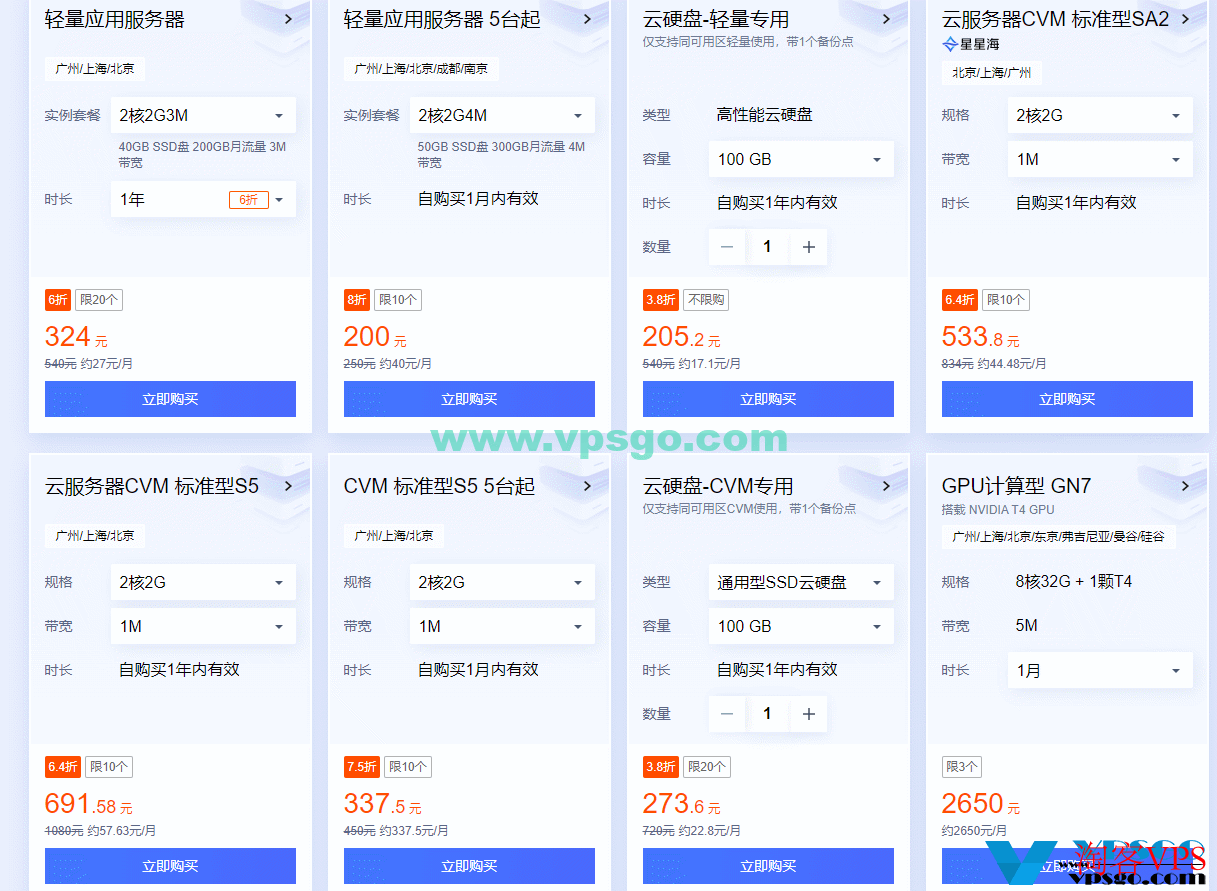
Task: Expand 带宽 1M dropdown in 标准型SA2 card
Action: pos(1100,159)
